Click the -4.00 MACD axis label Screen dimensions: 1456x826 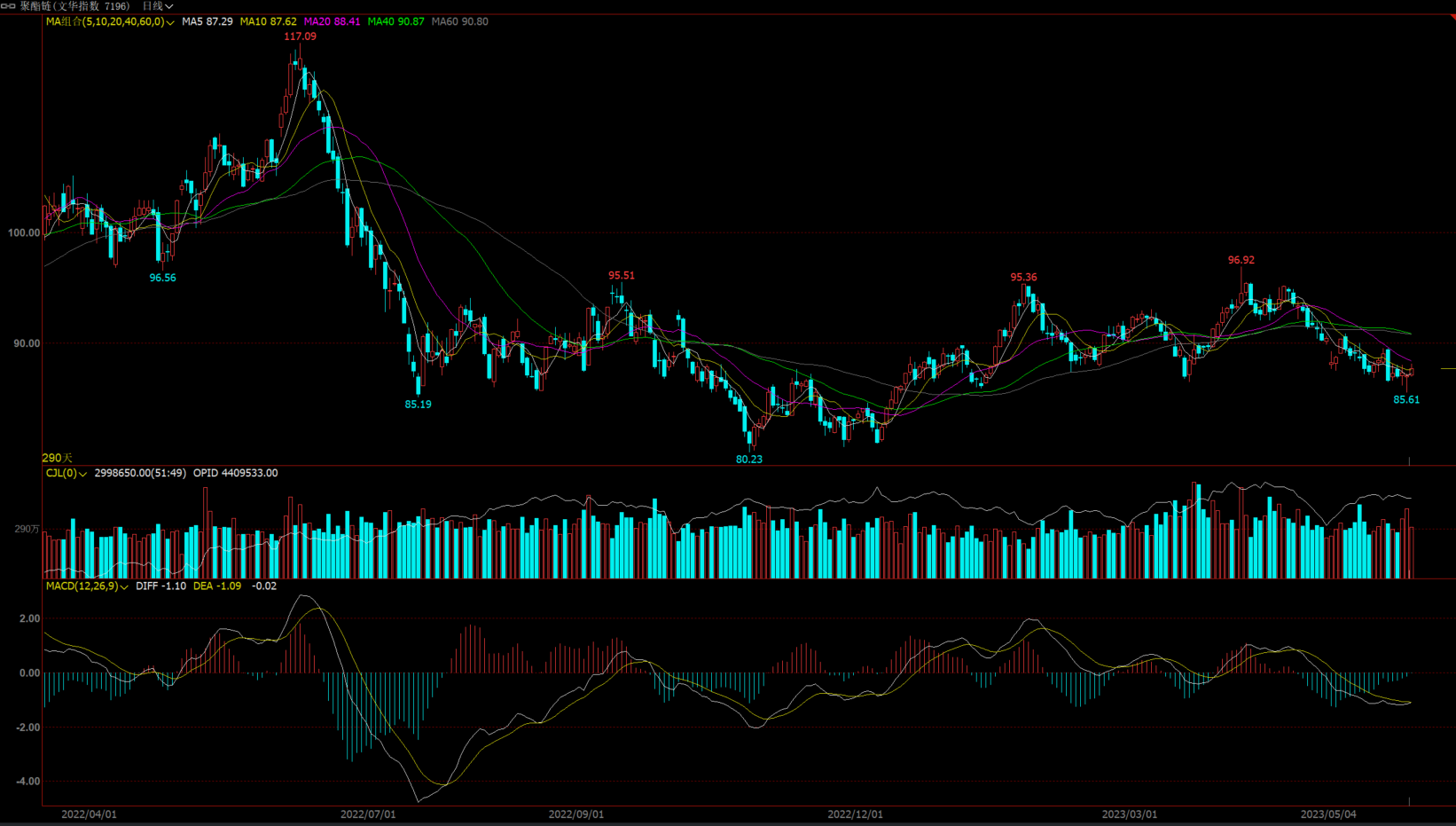point(27,782)
